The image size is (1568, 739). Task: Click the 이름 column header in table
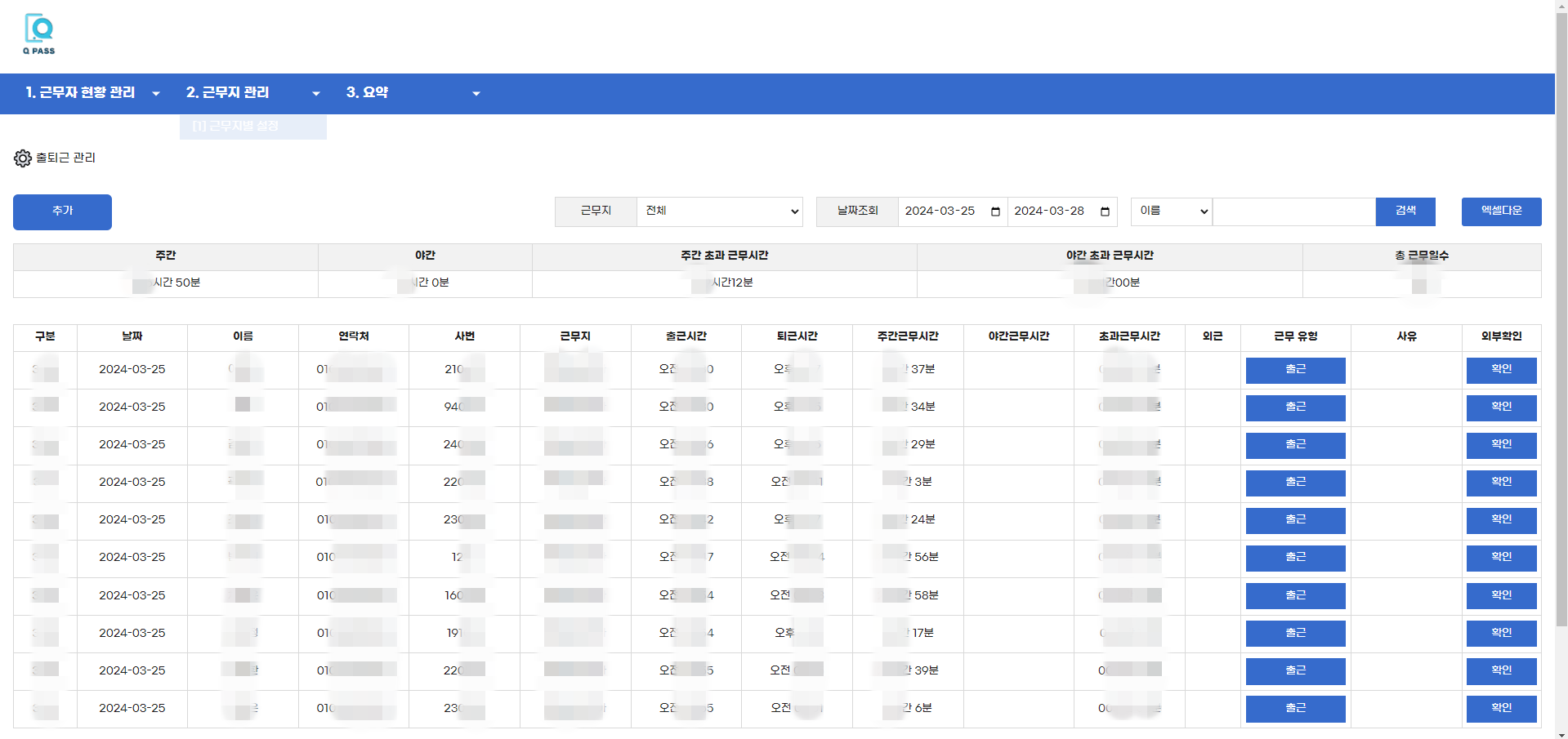[243, 336]
